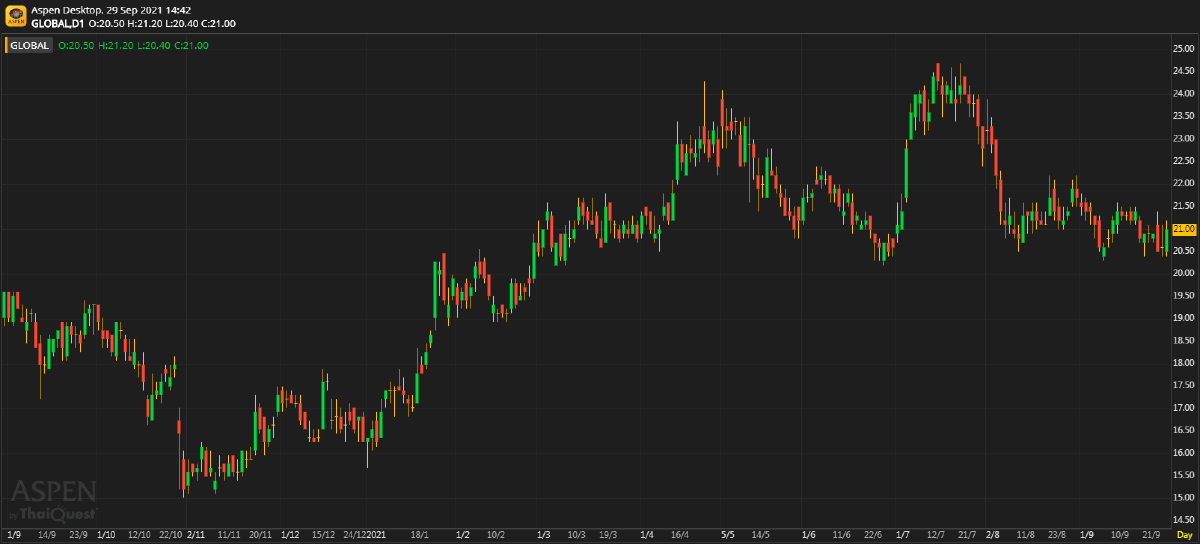Click the 18.00 price axis label
1200x544 pixels.
pos(1184,363)
